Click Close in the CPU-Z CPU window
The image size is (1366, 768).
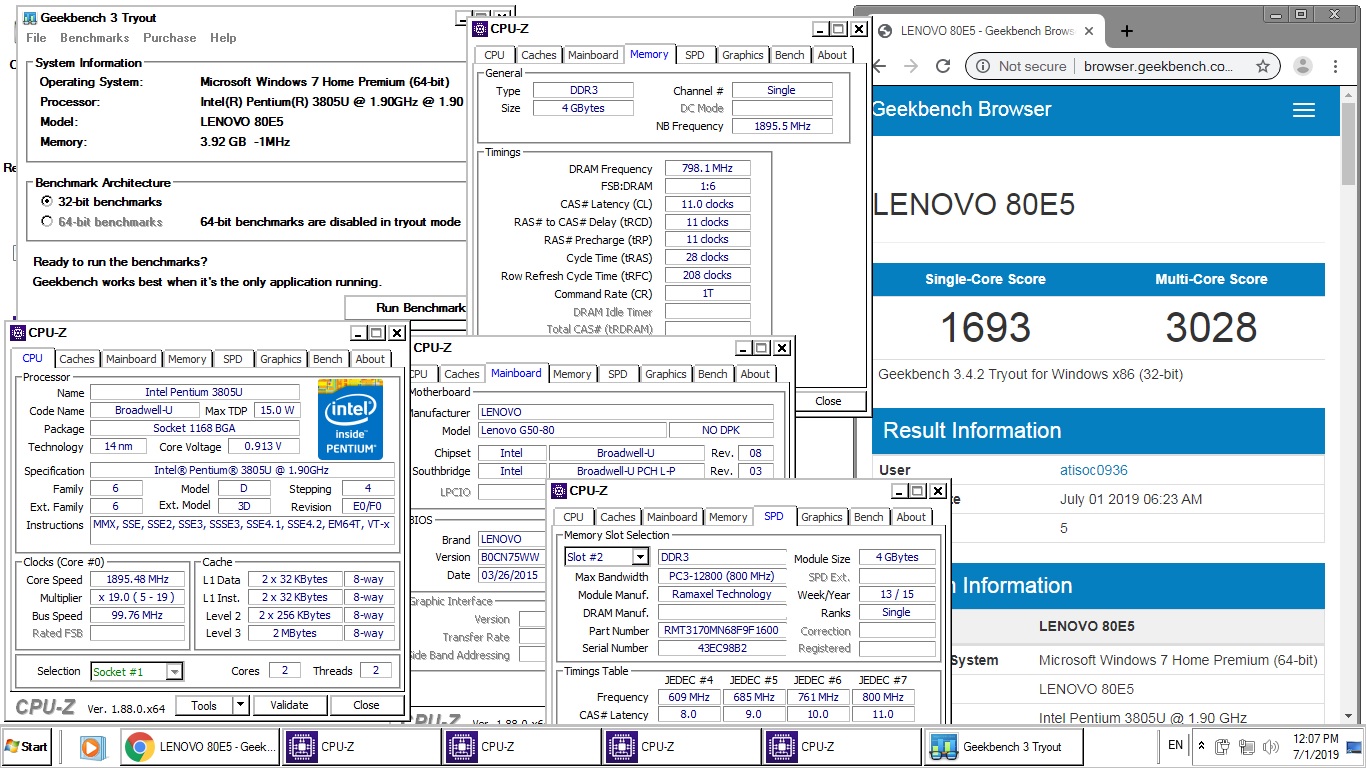coord(367,705)
